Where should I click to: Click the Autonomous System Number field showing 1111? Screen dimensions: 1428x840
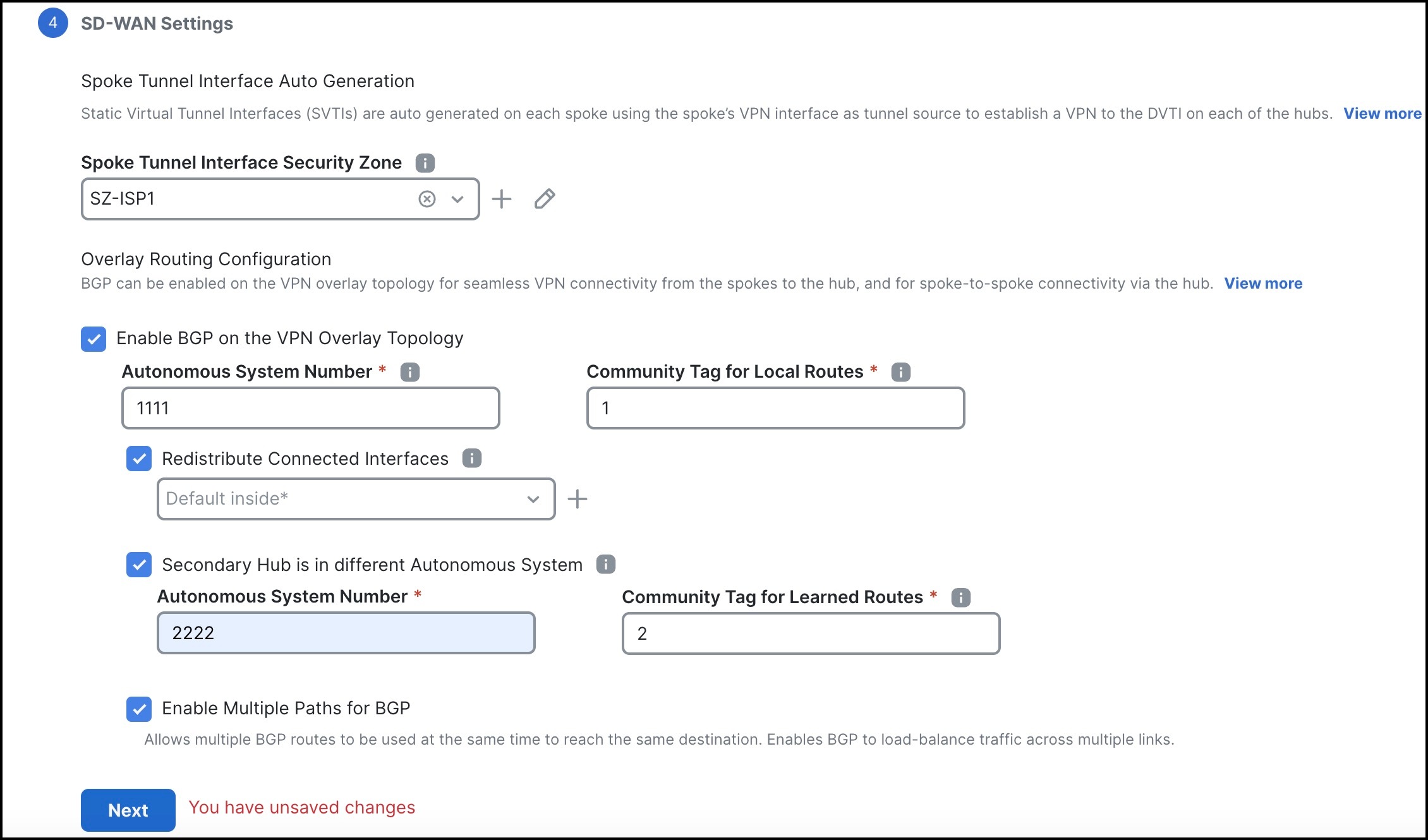pos(310,408)
